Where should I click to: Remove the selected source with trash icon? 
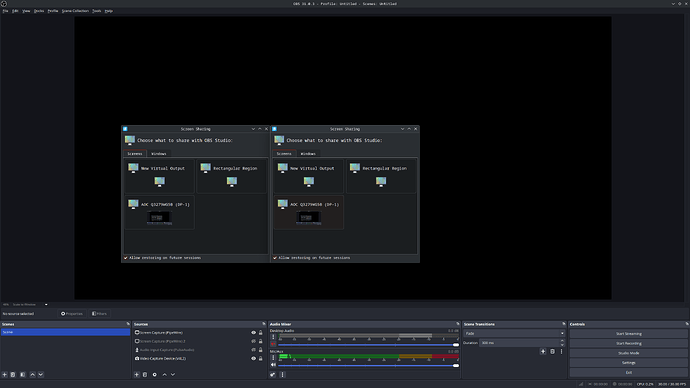coord(145,375)
